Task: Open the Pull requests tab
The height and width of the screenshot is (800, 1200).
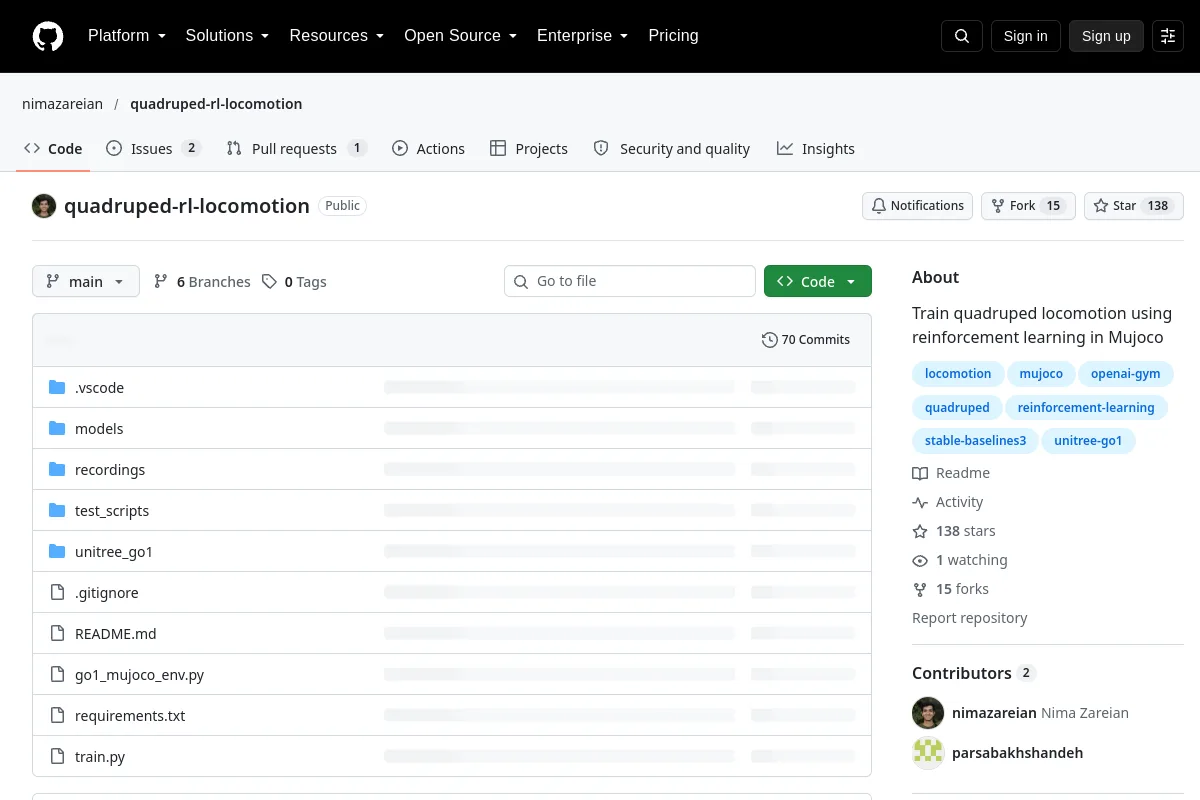Action: click(296, 149)
